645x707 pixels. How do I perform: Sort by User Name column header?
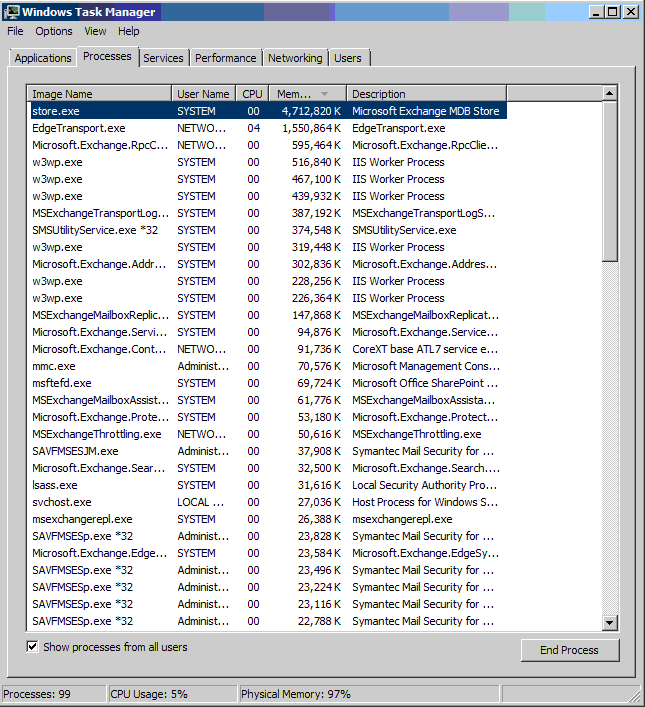[x=203, y=94]
